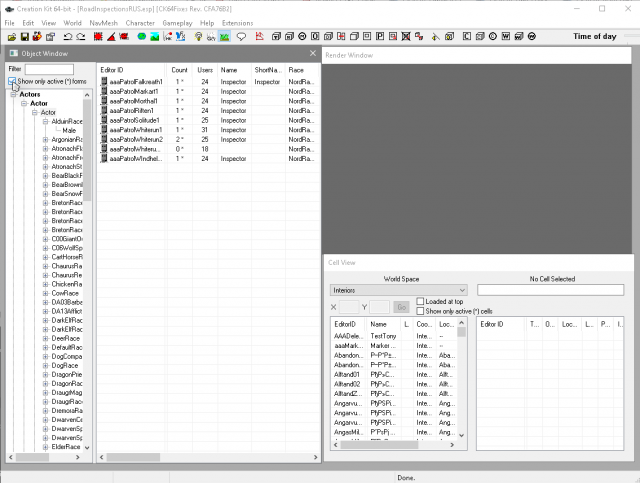Open the Gameplay menu
This screenshot has width=640, height=483.
coord(176,22)
